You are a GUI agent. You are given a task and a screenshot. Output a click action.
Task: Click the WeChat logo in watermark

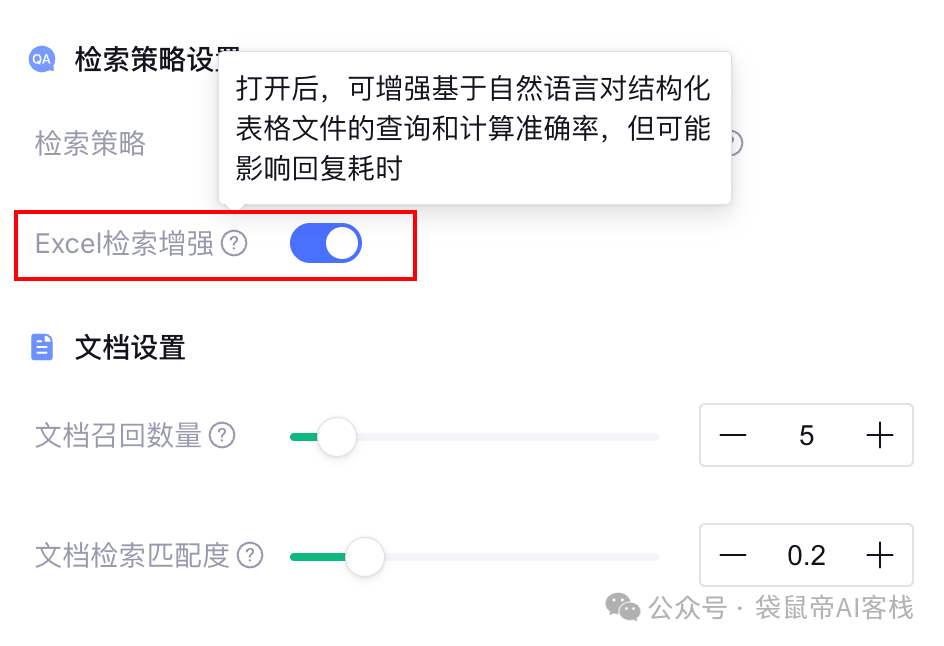(623, 606)
